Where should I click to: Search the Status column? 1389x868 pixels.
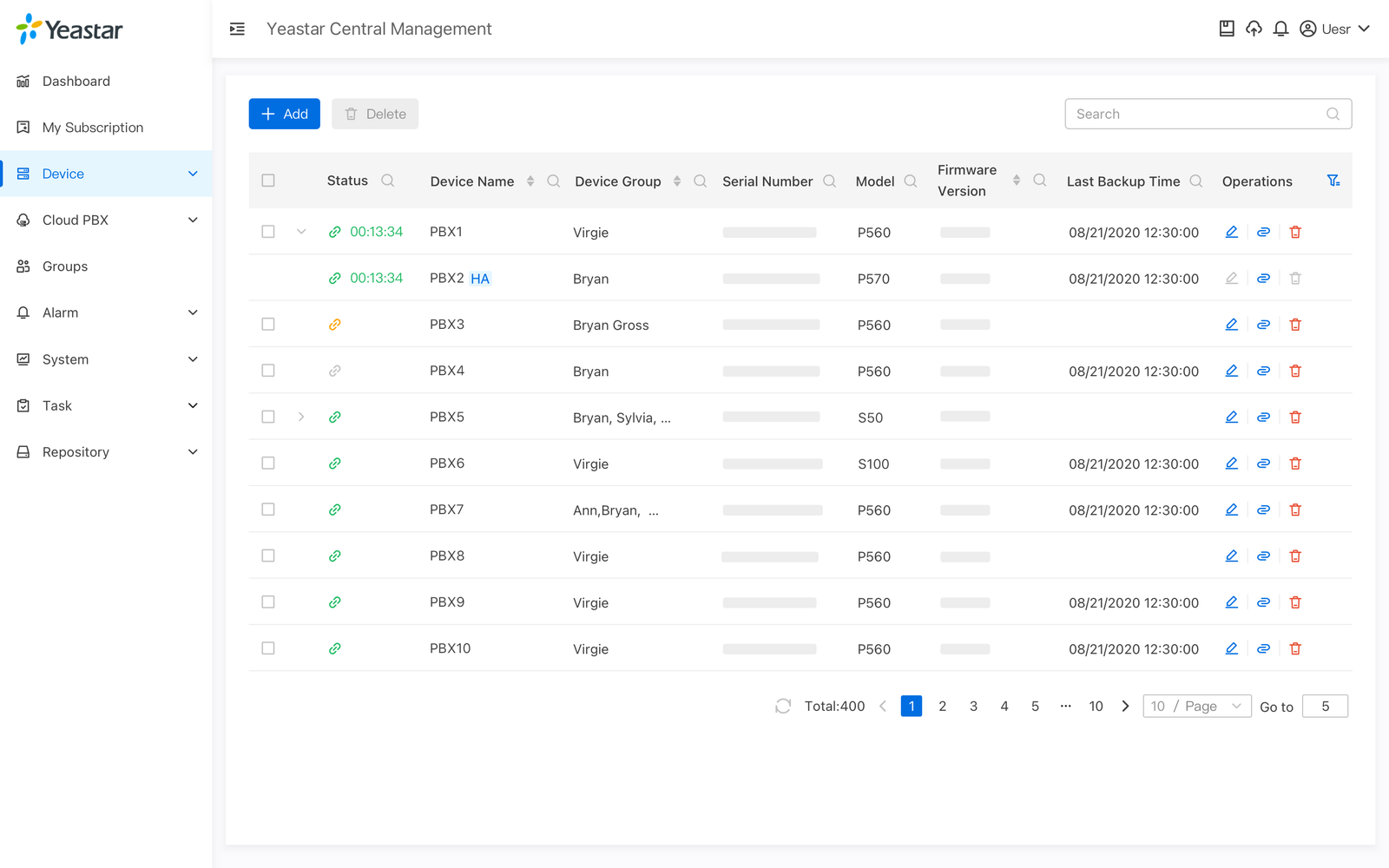388,181
